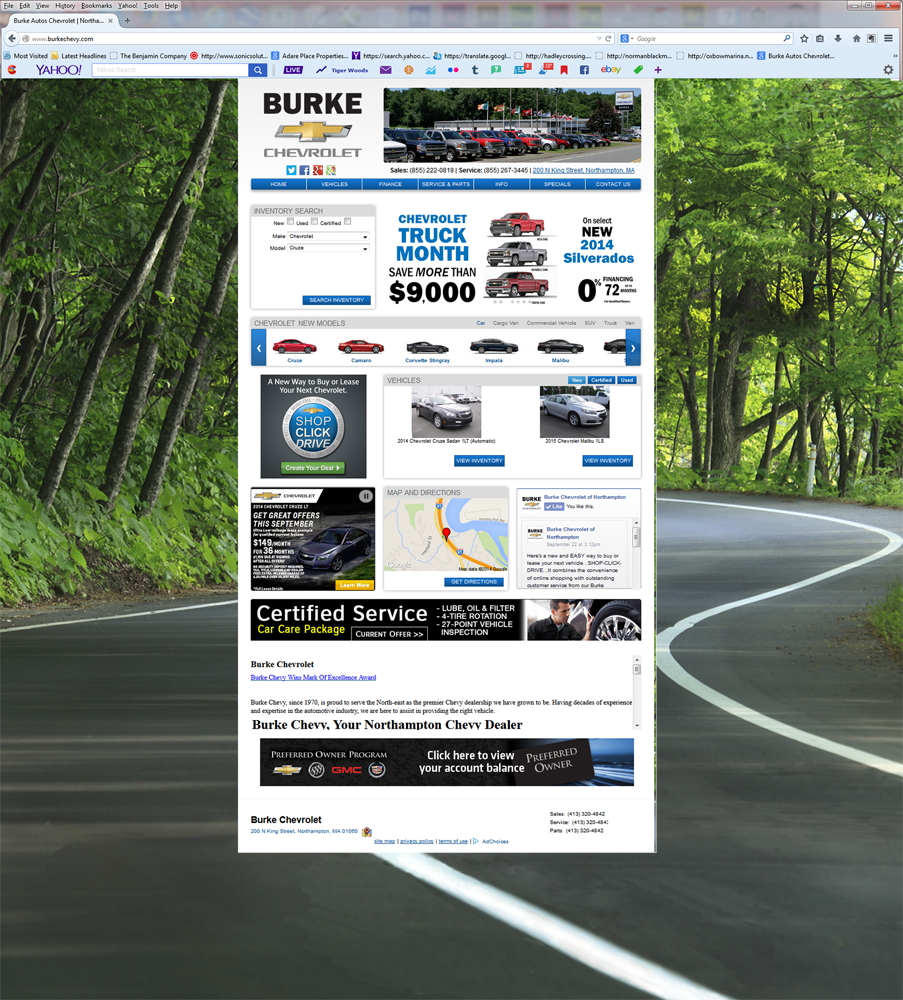
Task: Go to Firefox home page icon
Action: coord(856,39)
